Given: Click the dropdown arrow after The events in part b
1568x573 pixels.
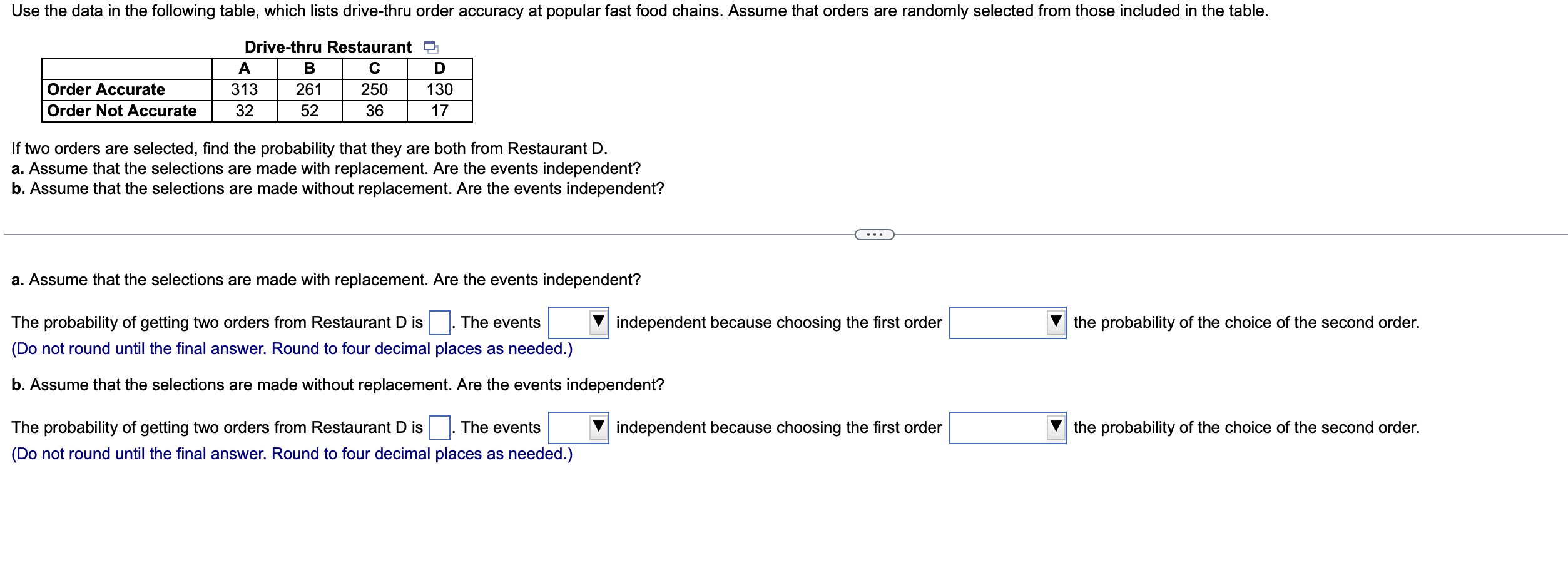Looking at the screenshot, I should point(599,428).
